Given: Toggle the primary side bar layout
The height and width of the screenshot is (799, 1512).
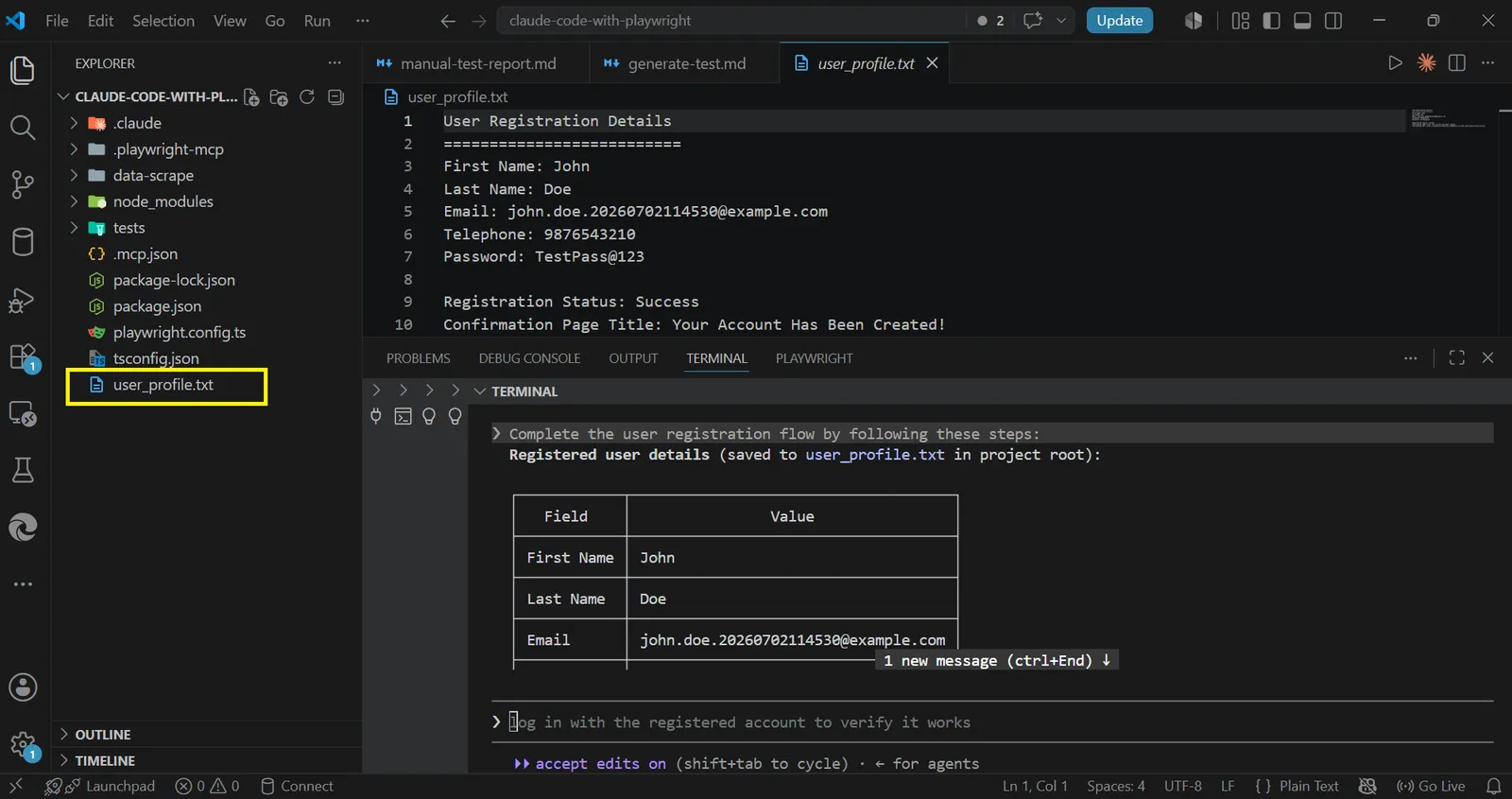Looking at the screenshot, I should [x=1272, y=21].
